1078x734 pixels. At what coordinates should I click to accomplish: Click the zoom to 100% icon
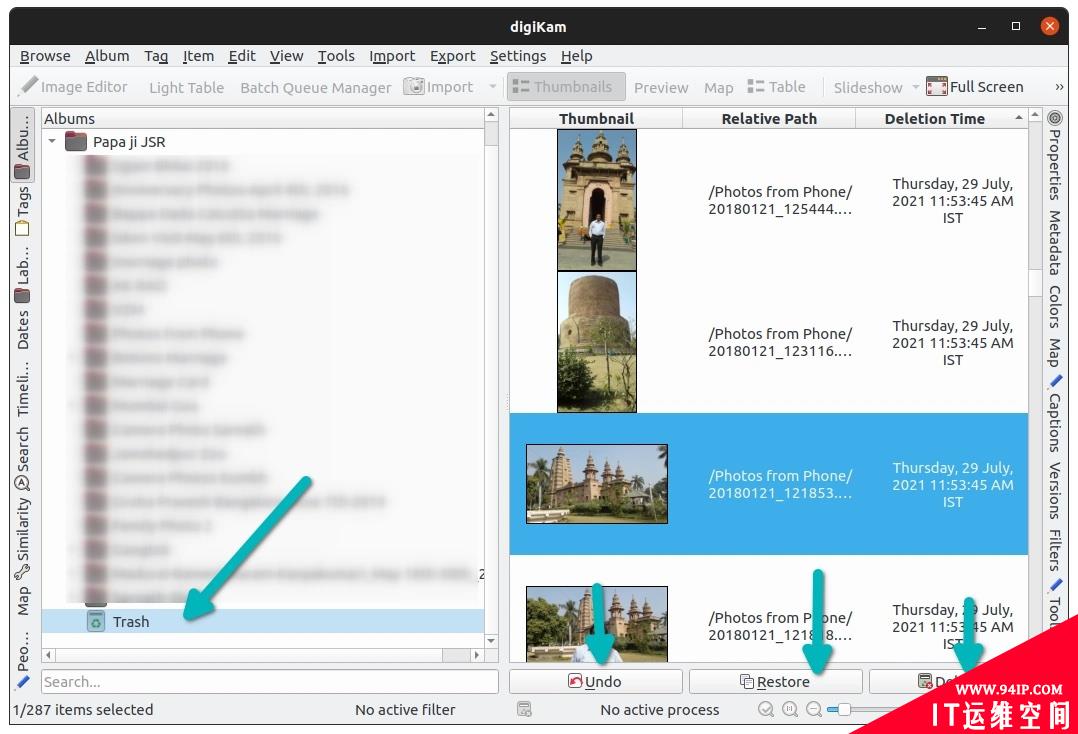790,709
